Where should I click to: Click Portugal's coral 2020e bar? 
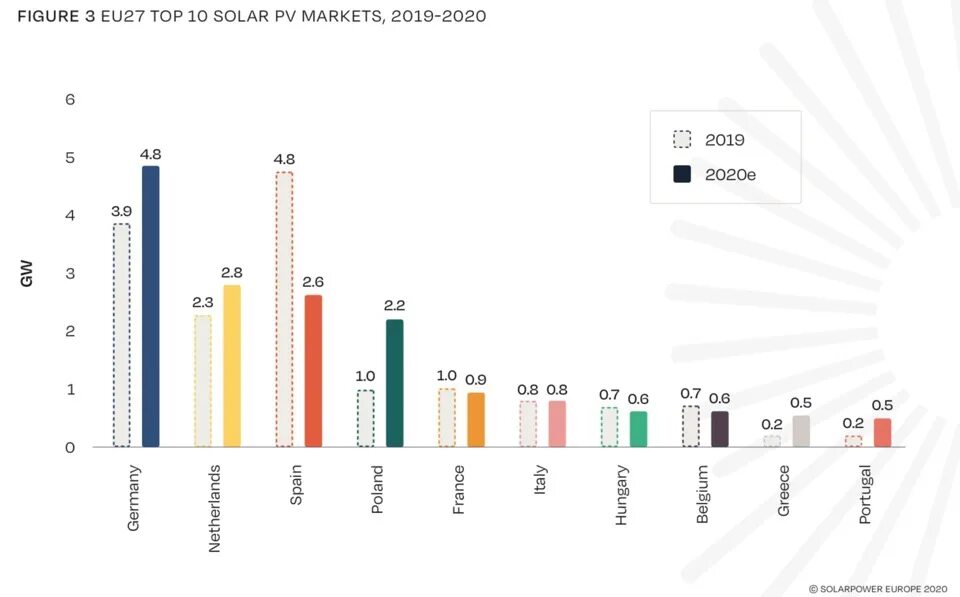pyautogui.click(x=882, y=433)
